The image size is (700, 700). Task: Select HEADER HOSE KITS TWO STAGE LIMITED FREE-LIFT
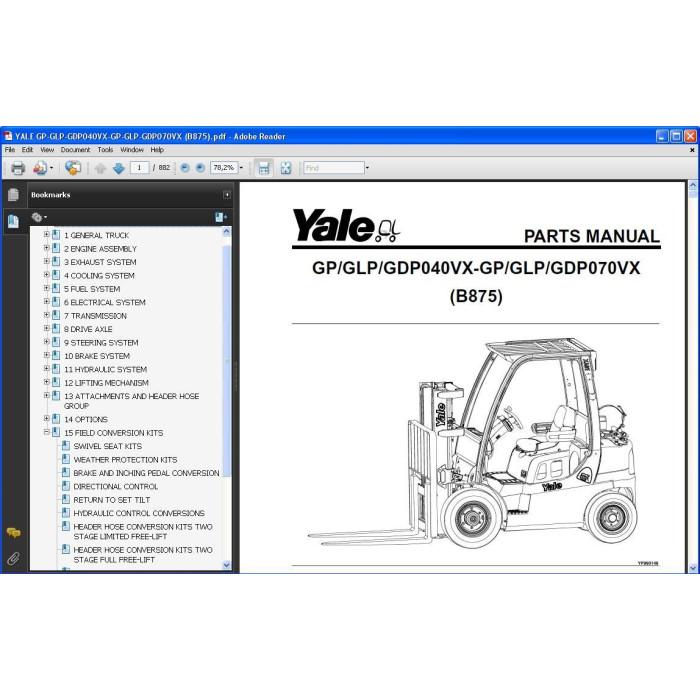pyautogui.click(x=143, y=531)
